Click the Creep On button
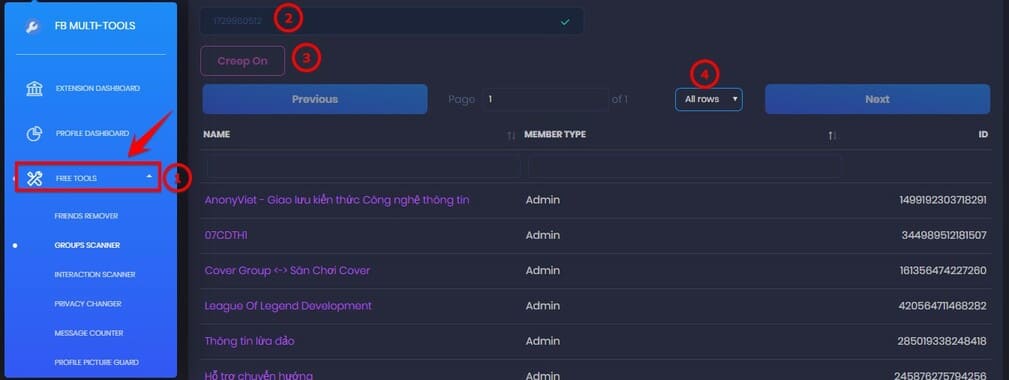This screenshot has width=1009, height=380. click(243, 61)
